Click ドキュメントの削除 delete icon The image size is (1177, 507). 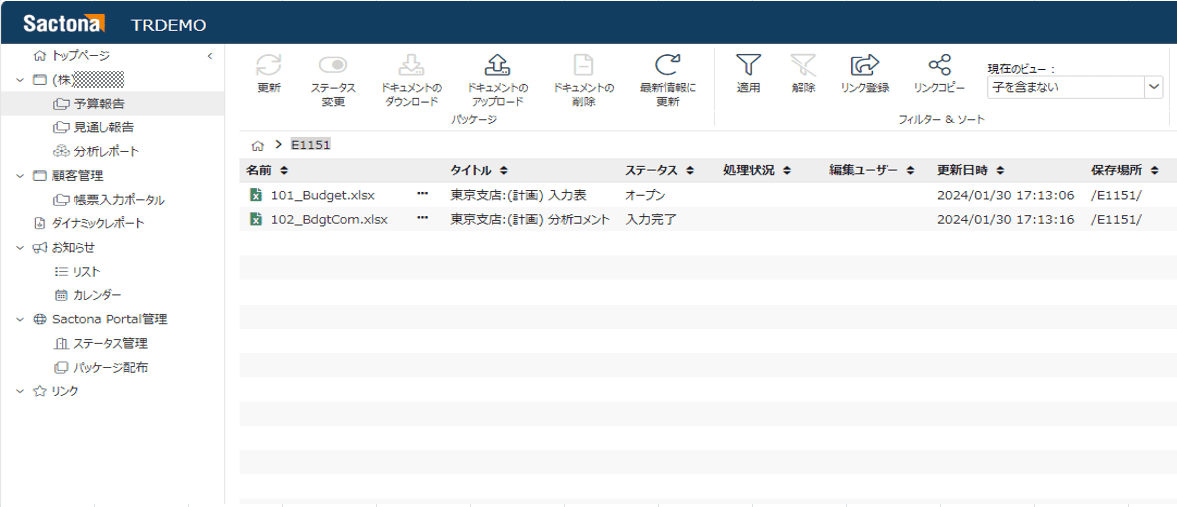pyautogui.click(x=583, y=66)
